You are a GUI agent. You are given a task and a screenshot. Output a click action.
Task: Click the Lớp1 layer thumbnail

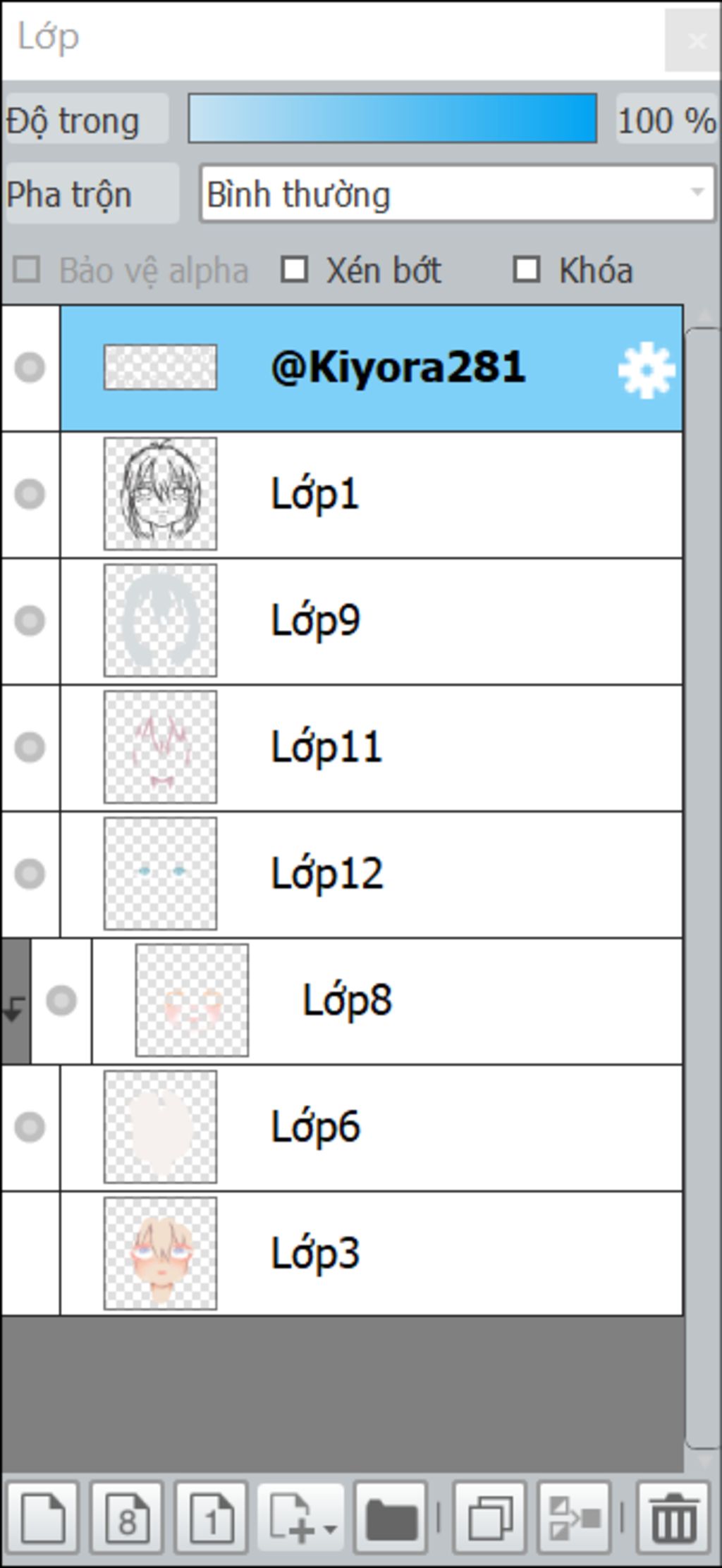point(161,493)
